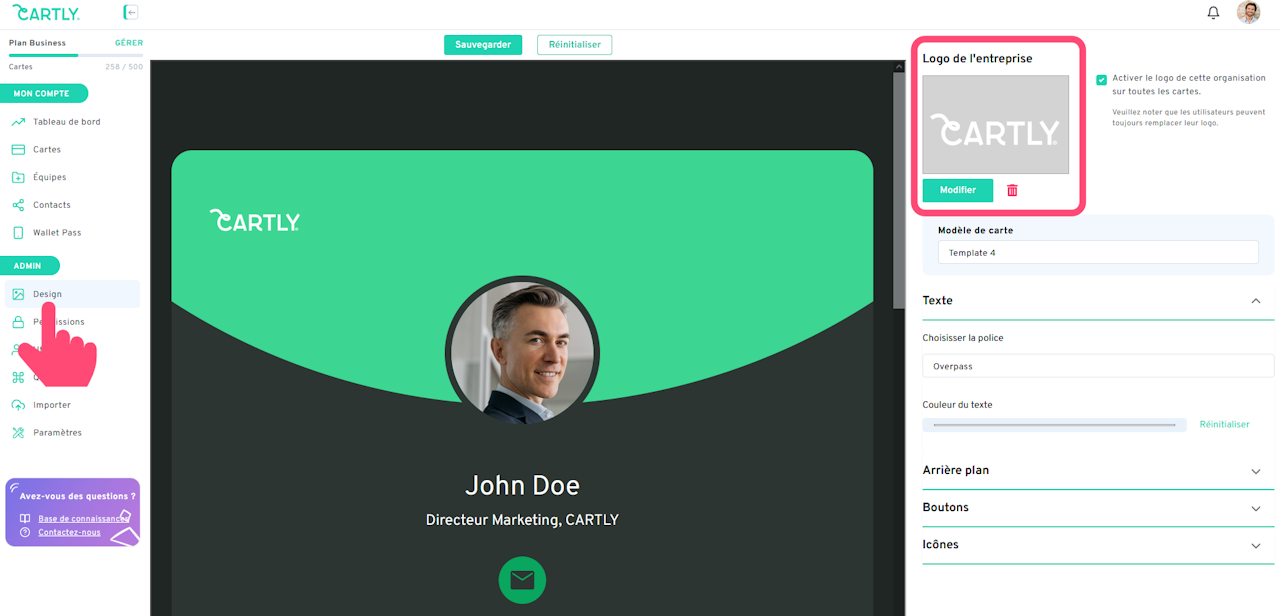Click the Cartes usage progress bar
This screenshot has width=1280, height=616.
[x=76, y=56]
